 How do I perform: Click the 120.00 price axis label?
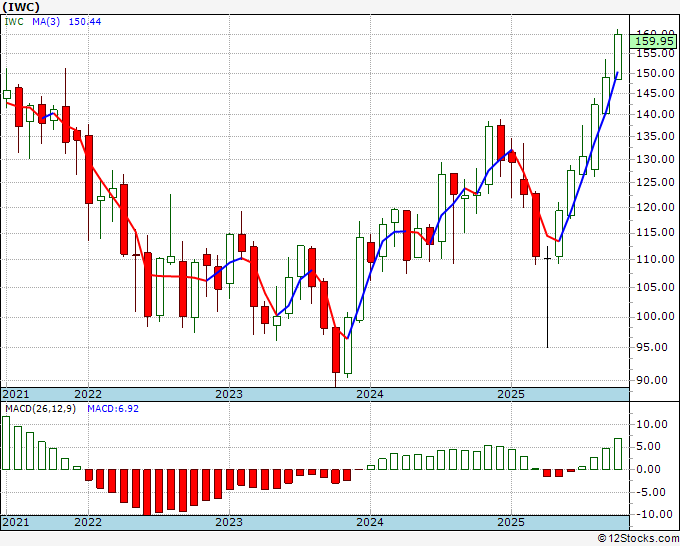tap(655, 207)
